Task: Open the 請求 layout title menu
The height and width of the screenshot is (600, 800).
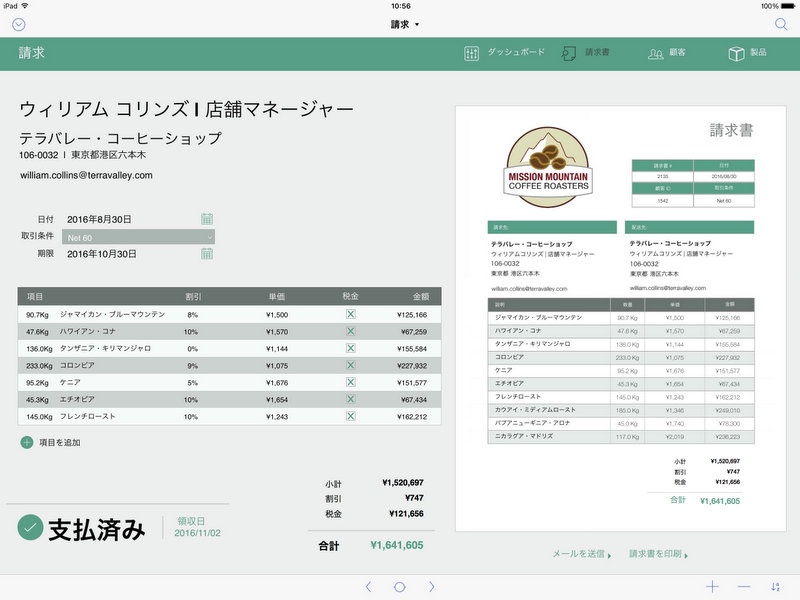Action: [x=405, y=24]
